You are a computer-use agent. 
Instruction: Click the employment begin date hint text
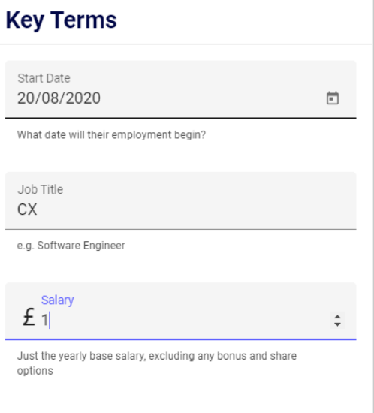click(111, 135)
